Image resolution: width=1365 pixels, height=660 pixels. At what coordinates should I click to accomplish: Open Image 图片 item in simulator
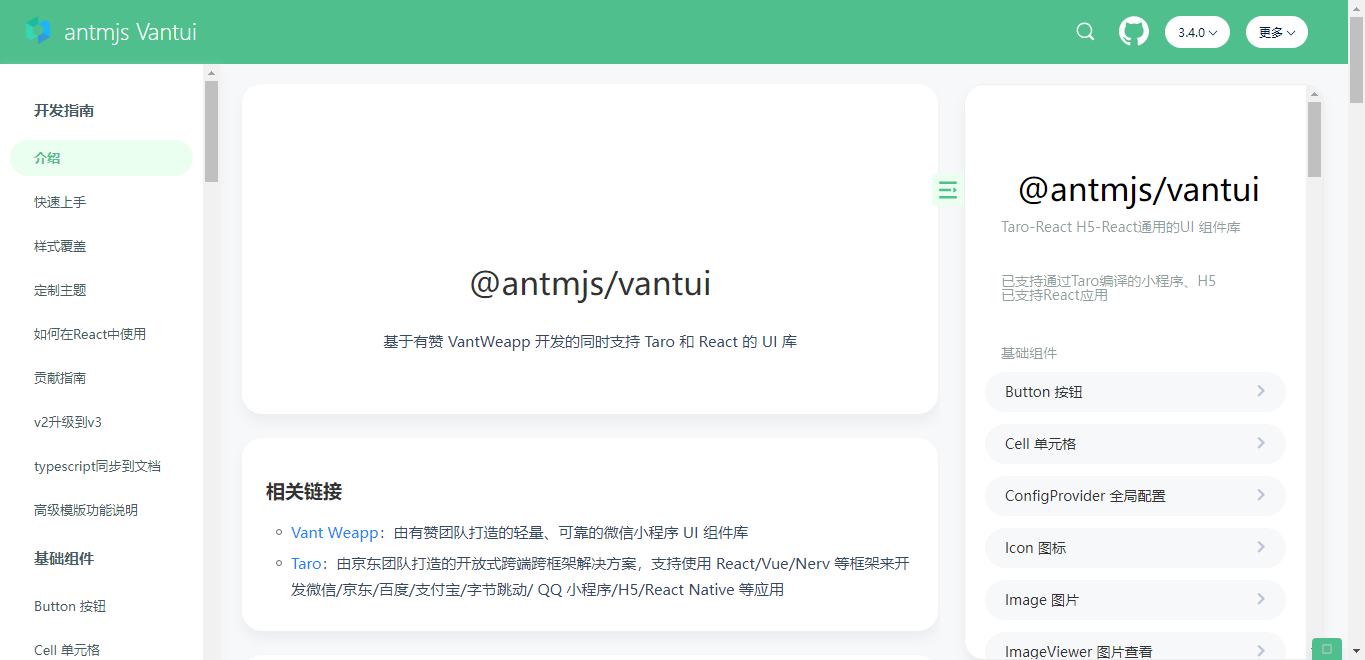1135,600
